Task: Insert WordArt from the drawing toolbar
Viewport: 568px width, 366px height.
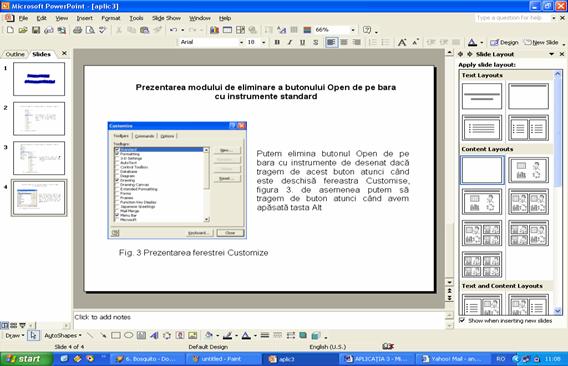Action: [x=154, y=336]
